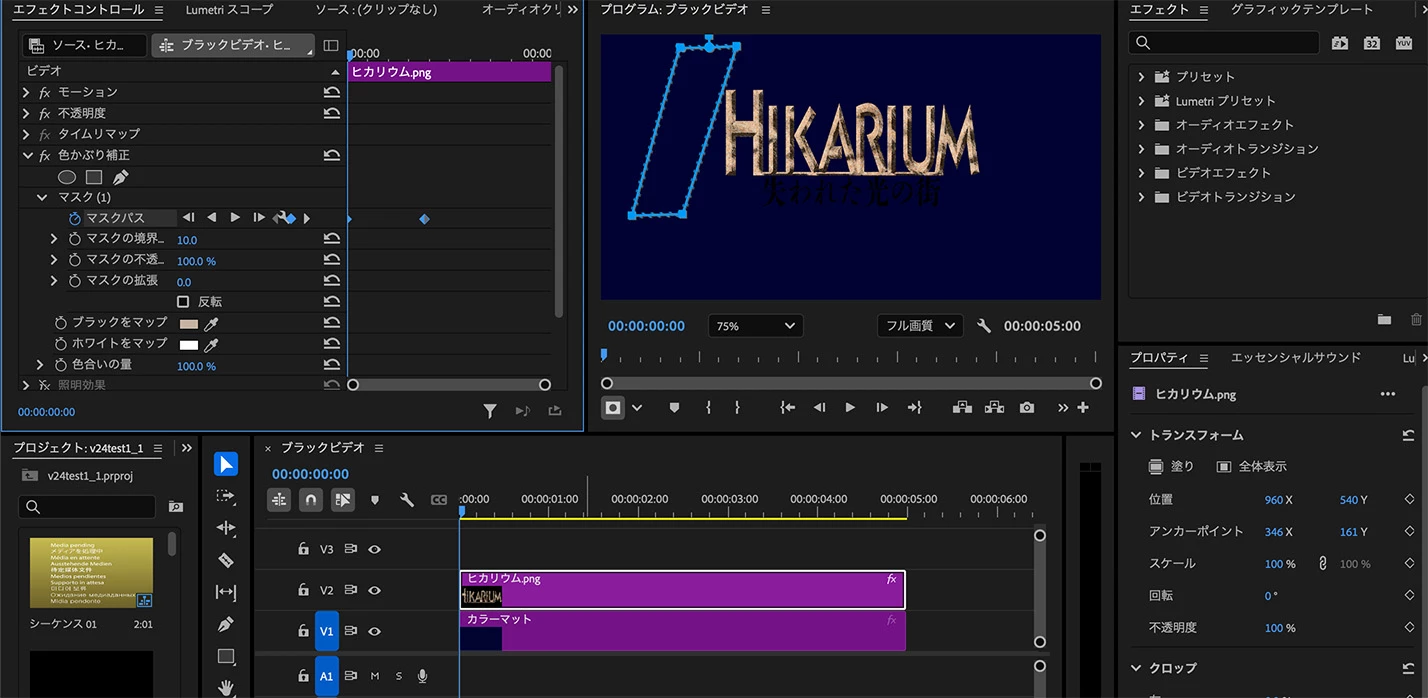
Task: Open the エフェクト panel tab
Action: [x=1159, y=9]
